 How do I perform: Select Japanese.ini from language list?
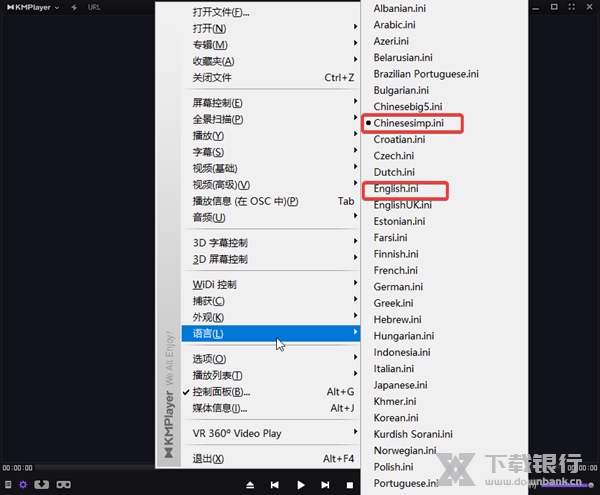(400, 385)
